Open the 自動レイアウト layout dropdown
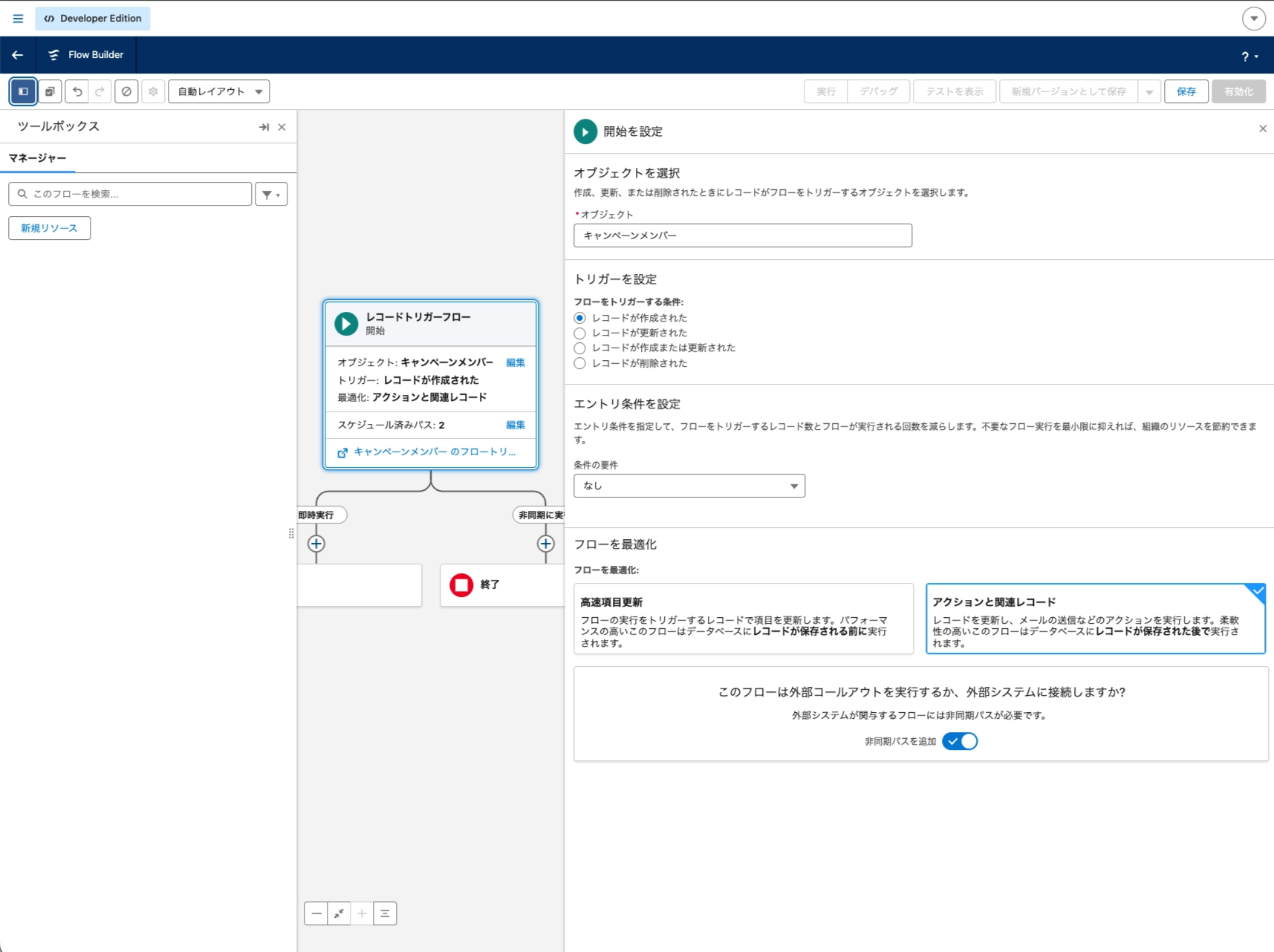Screen dimensions: 1274x952 pos(219,91)
